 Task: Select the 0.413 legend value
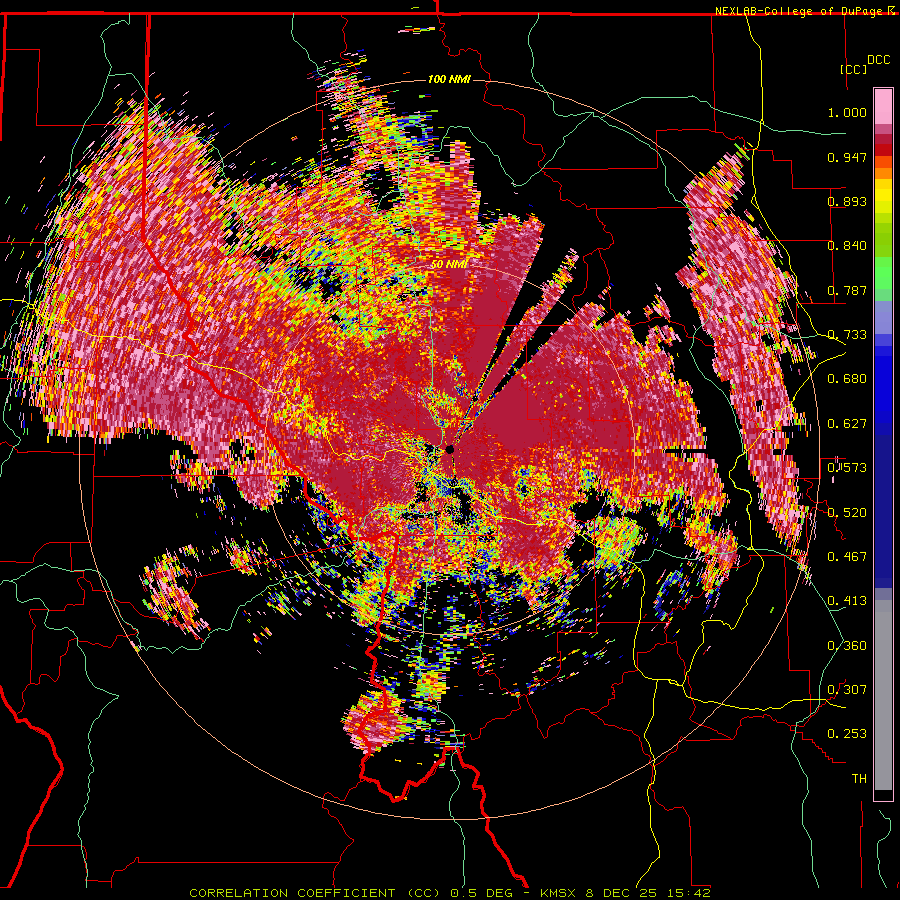pyautogui.click(x=847, y=601)
